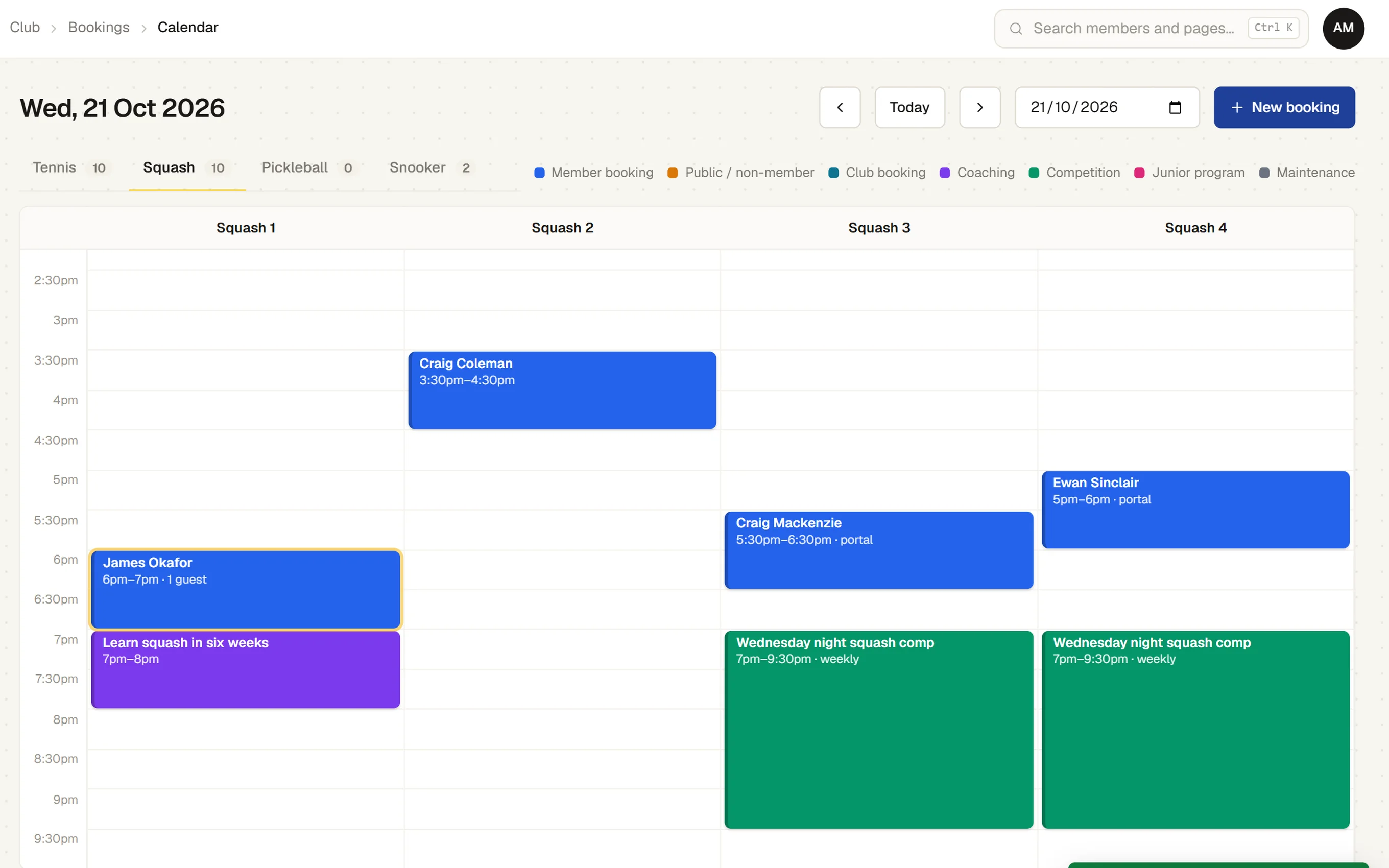Viewport: 1389px width, 868px height.
Task: Open Learn squash in six weeks session
Action: pyautogui.click(x=246, y=669)
